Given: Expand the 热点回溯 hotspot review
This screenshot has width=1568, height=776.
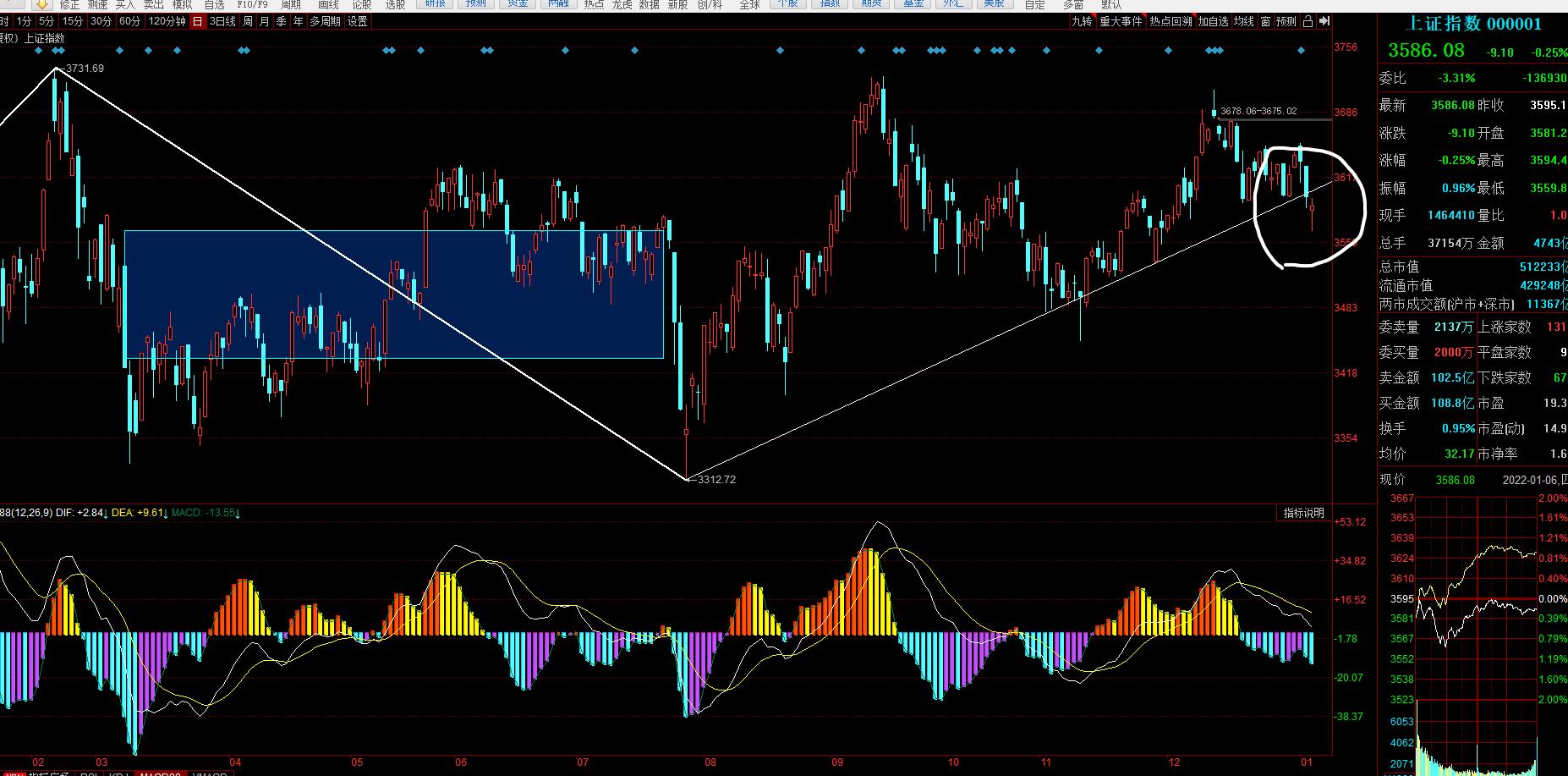Looking at the screenshot, I should click(1171, 21).
